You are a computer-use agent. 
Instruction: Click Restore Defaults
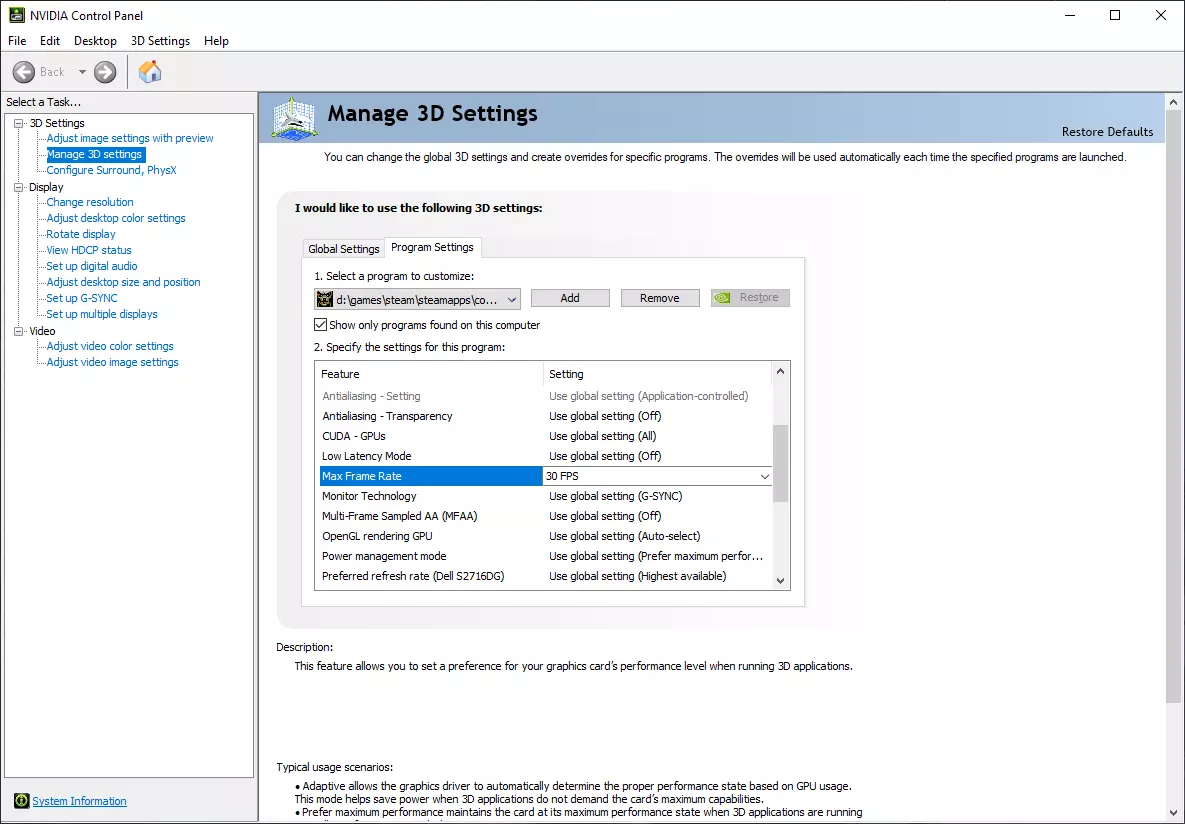coord(1107,132)
